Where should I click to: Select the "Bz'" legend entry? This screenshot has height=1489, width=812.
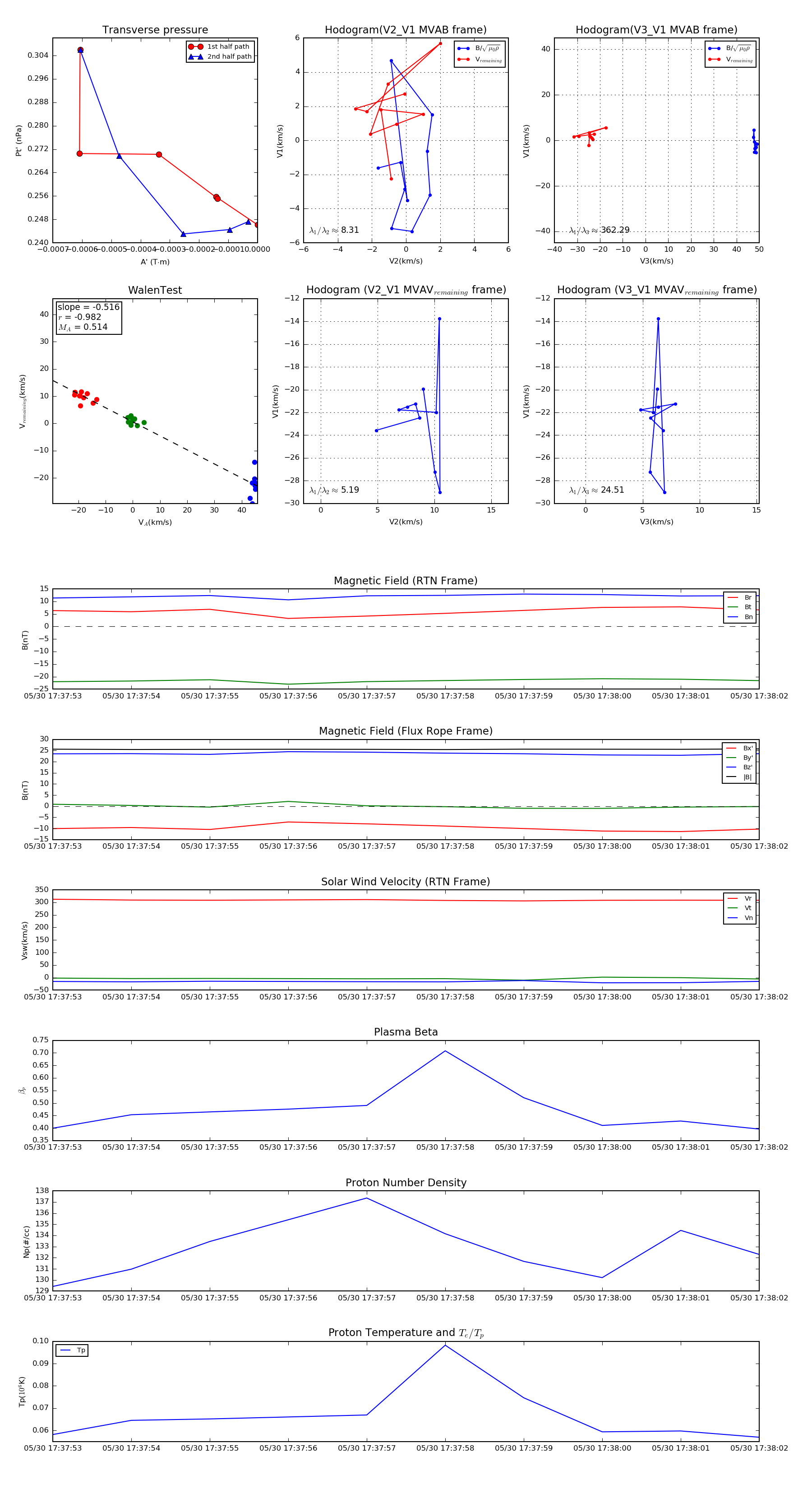[740, 767]
